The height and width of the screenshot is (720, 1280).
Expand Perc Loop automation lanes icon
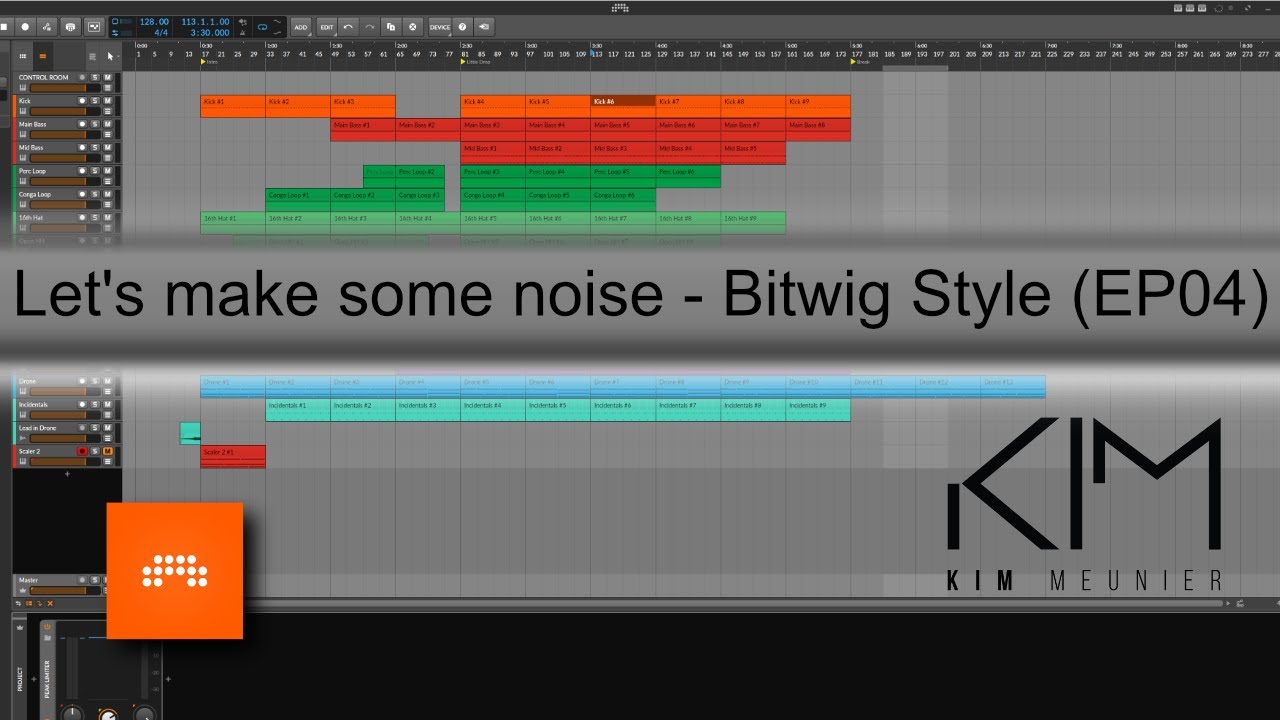[x=107, y=181]
